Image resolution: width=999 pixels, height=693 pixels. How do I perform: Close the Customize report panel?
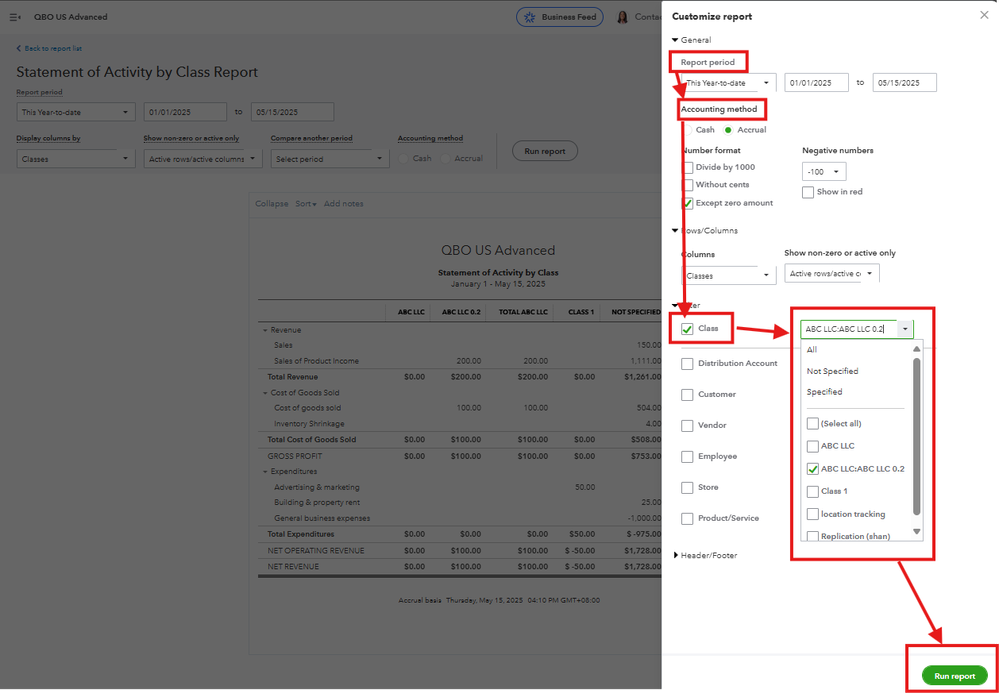coord(984,15)
